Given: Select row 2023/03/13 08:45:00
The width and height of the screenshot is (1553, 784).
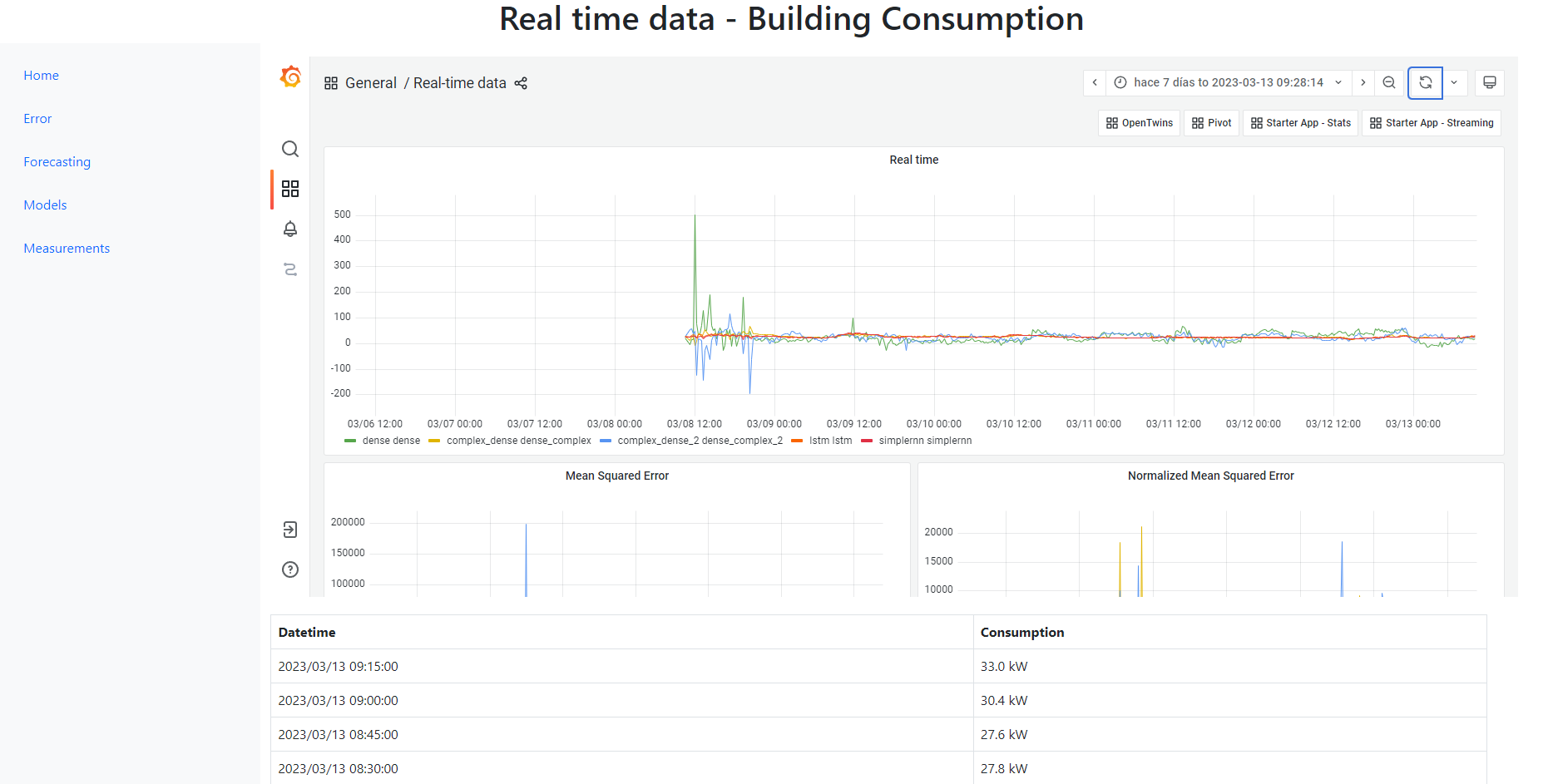Looking at the screenshot, I should (878, 735).
